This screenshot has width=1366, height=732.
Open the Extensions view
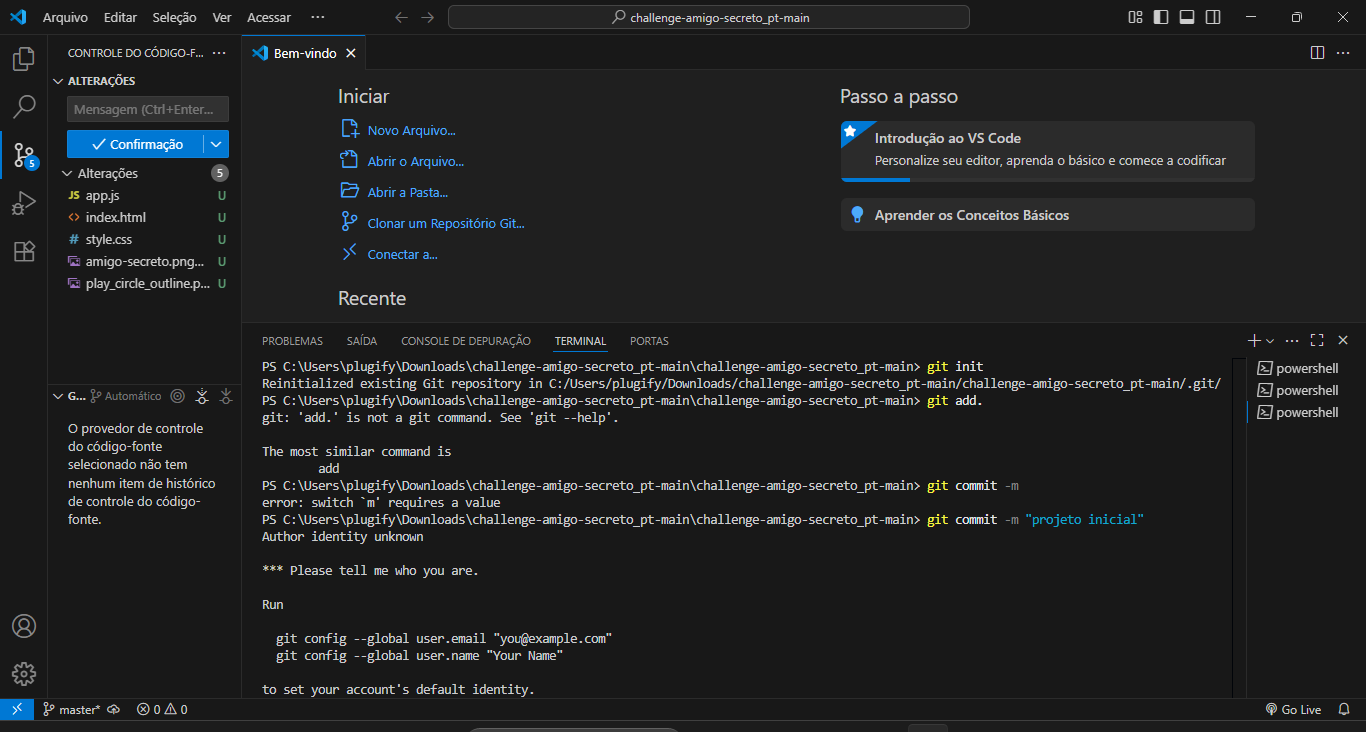click(24, 251)
